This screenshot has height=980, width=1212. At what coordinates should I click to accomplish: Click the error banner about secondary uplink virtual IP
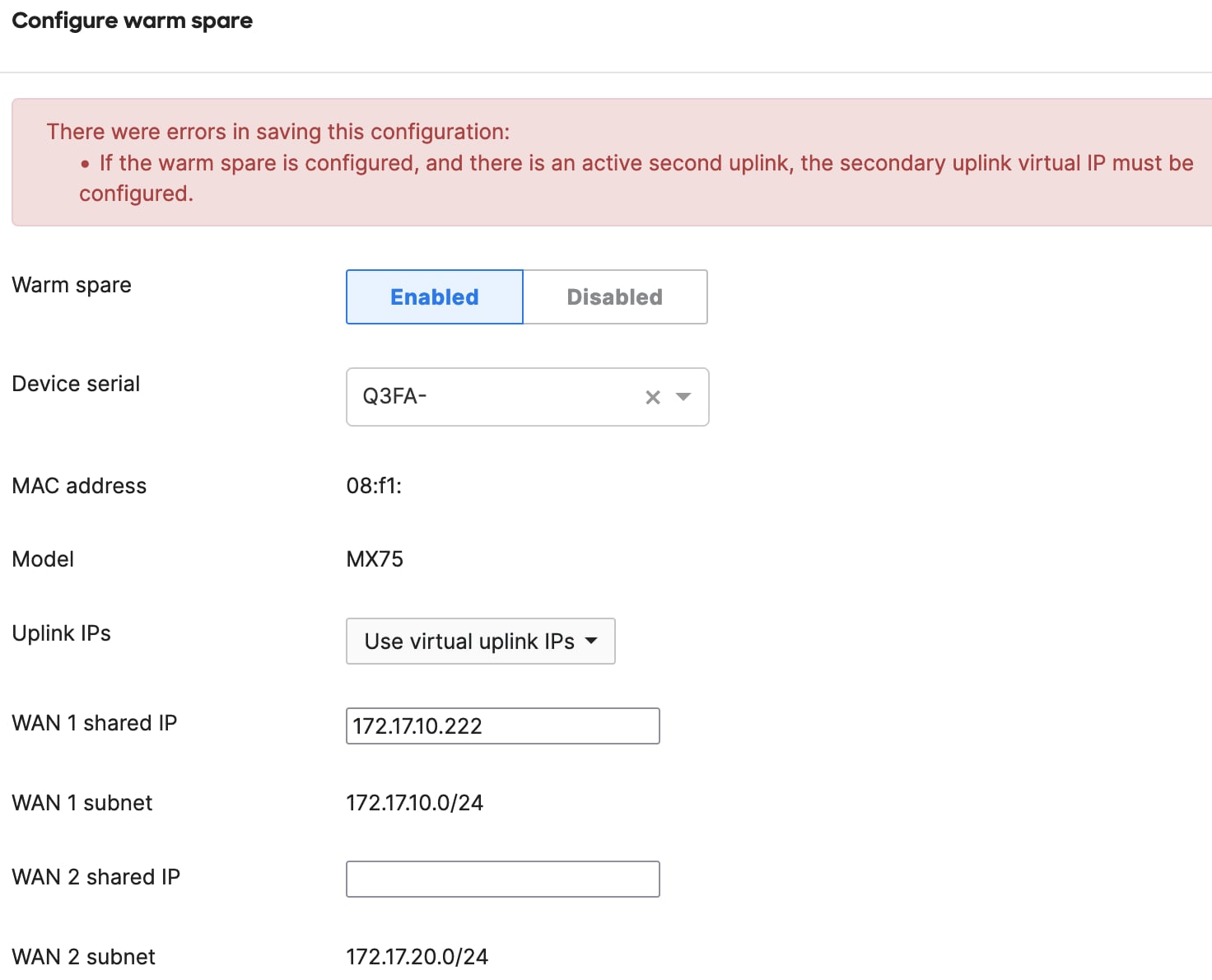click(606, 161)
